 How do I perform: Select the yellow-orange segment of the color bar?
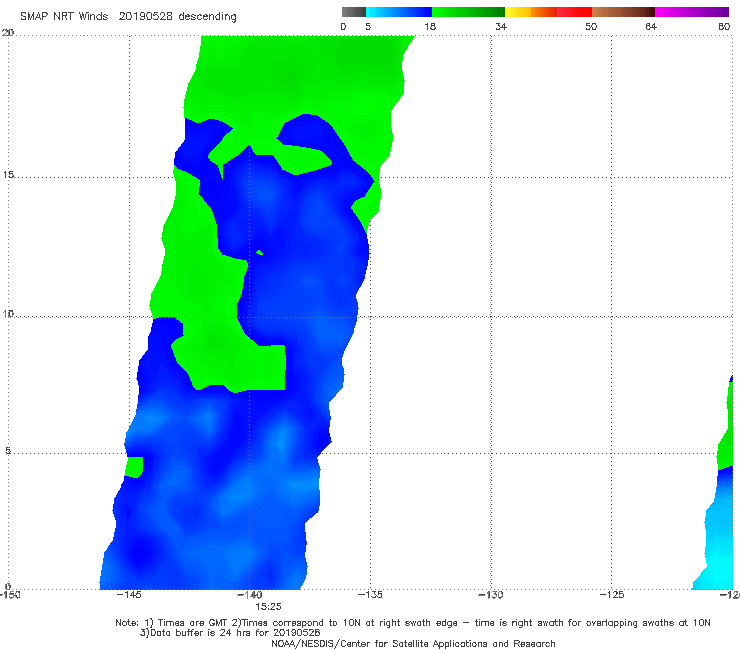click(530, 12)
